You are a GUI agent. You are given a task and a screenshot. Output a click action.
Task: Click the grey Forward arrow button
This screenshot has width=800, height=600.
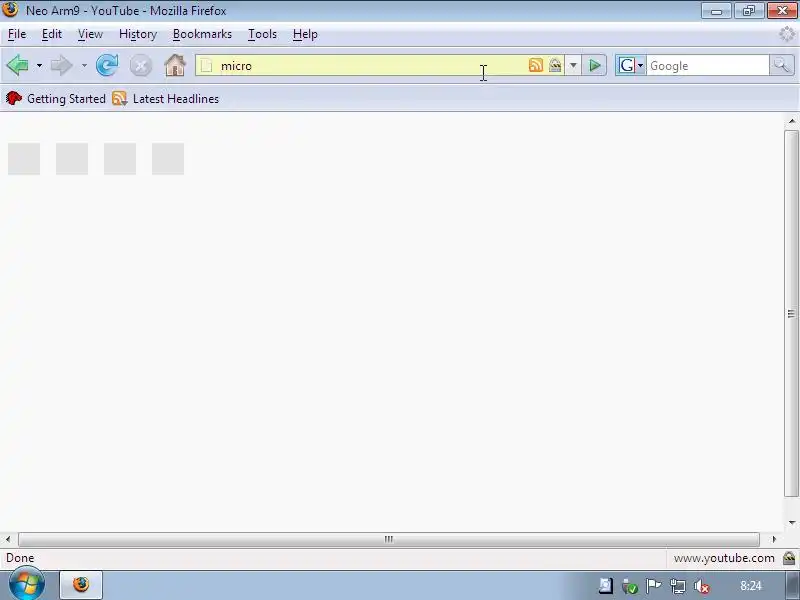(x=62, y=66)
